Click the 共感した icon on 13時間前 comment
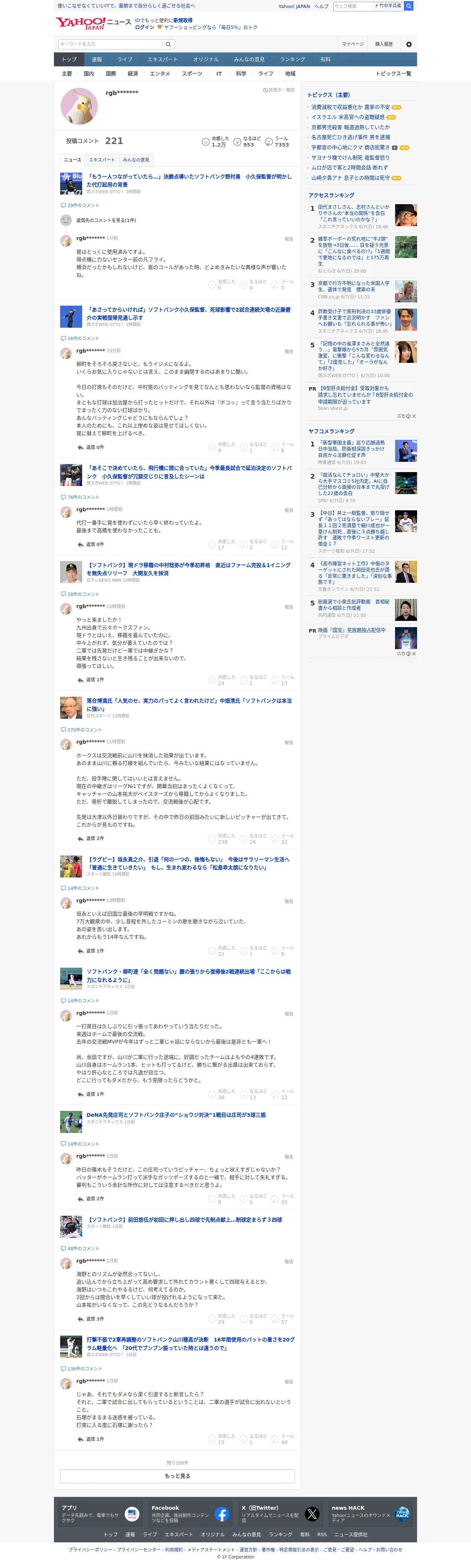Viewport: 471px width, 1568px height. 212,951
